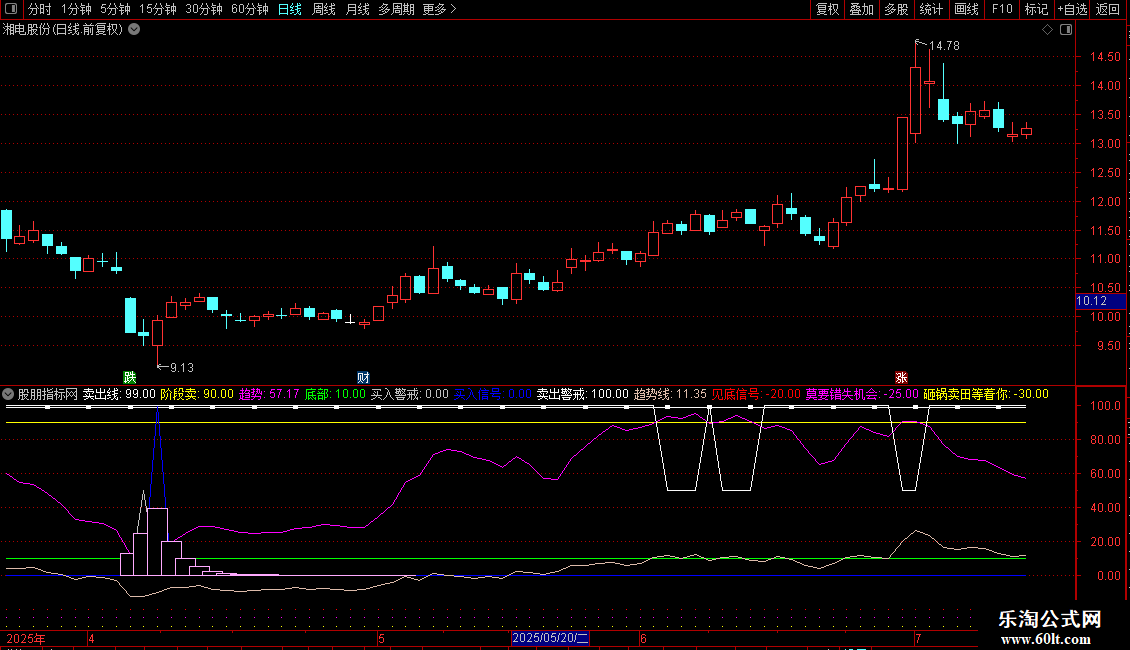Click the 卖出警戒: 100.00 indicator value
The width and height of the screenshot is (1130, 650).
tap(583, 394)
